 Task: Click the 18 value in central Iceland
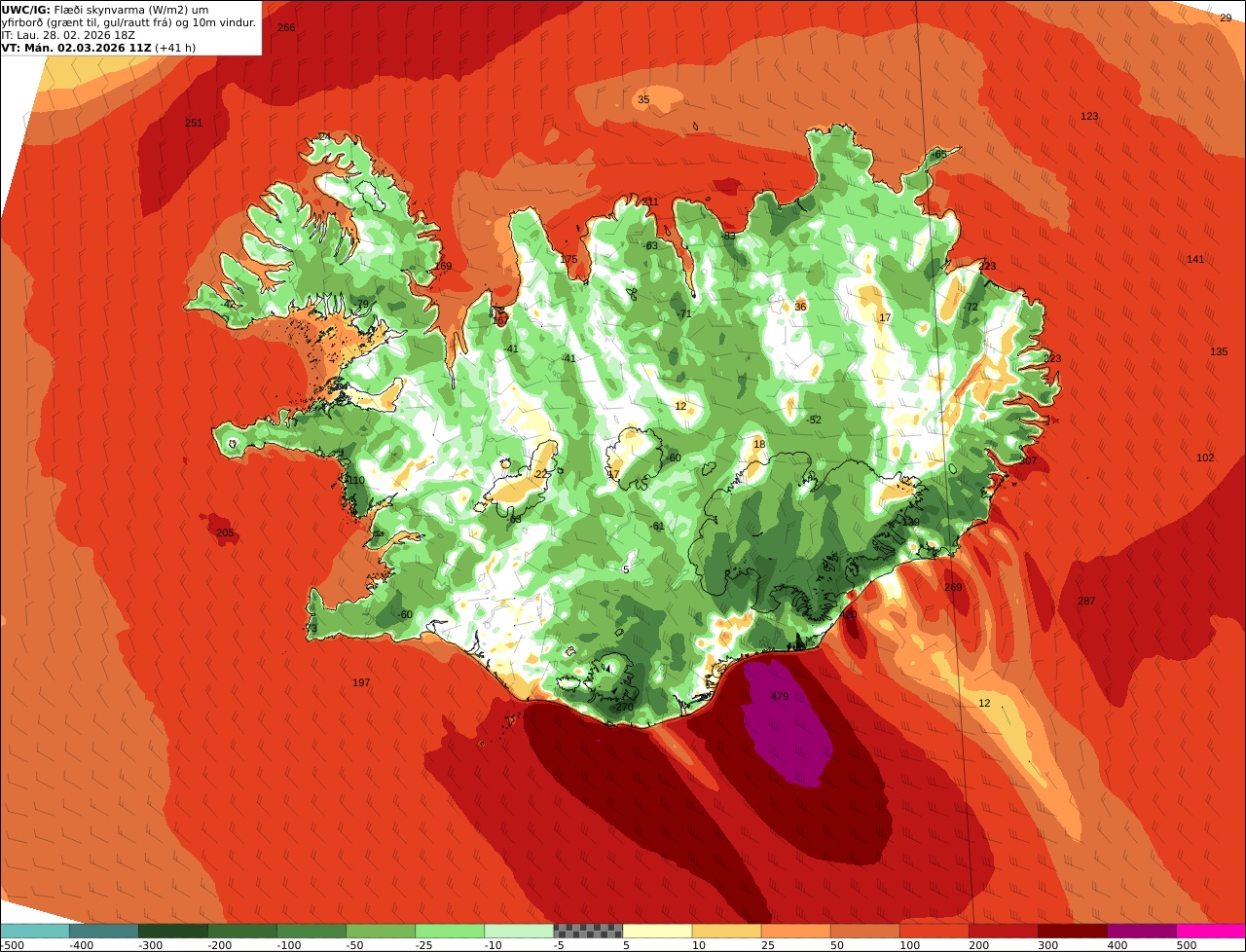tap(759, 445)
